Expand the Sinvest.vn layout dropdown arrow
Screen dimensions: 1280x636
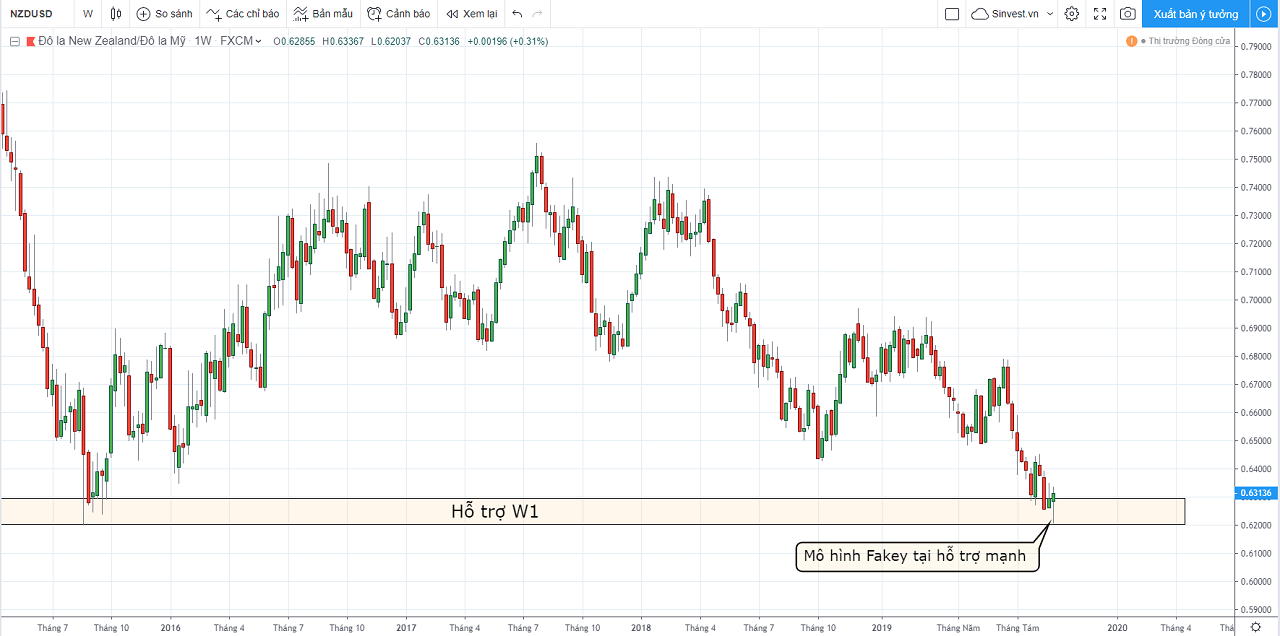click(1050, 14)
